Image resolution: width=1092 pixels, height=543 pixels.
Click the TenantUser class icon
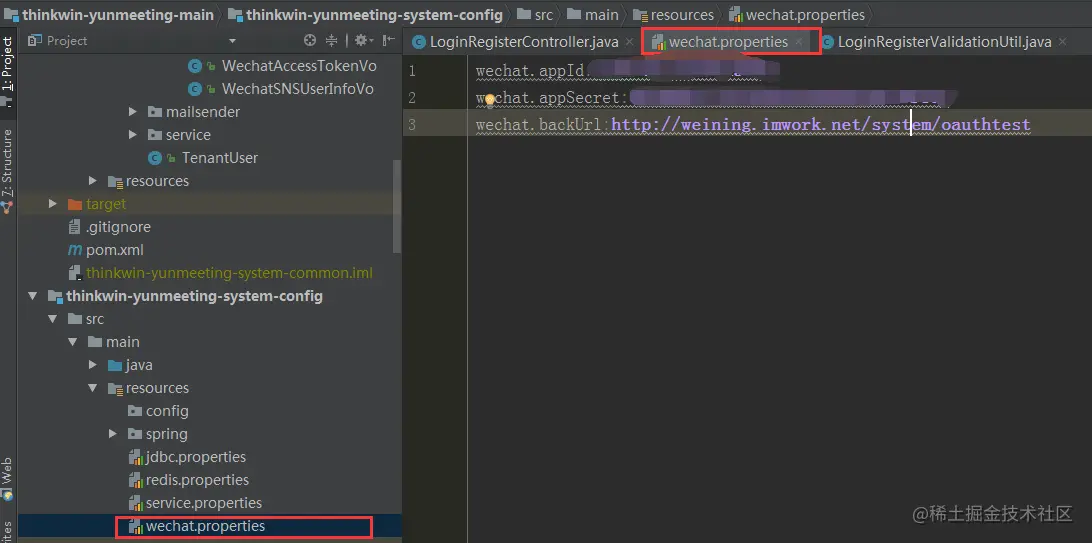(x=155, y=158)
